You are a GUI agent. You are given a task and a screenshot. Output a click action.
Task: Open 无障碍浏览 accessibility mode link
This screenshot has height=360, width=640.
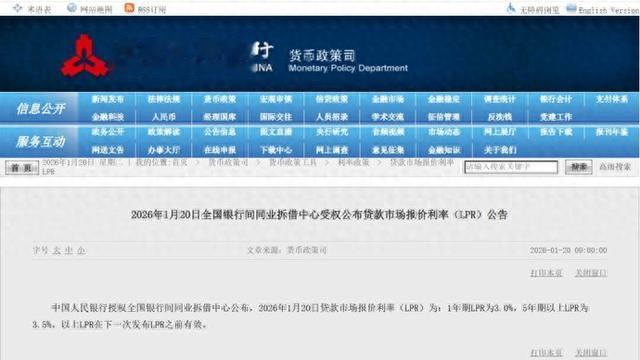click(x=539, y=10)
